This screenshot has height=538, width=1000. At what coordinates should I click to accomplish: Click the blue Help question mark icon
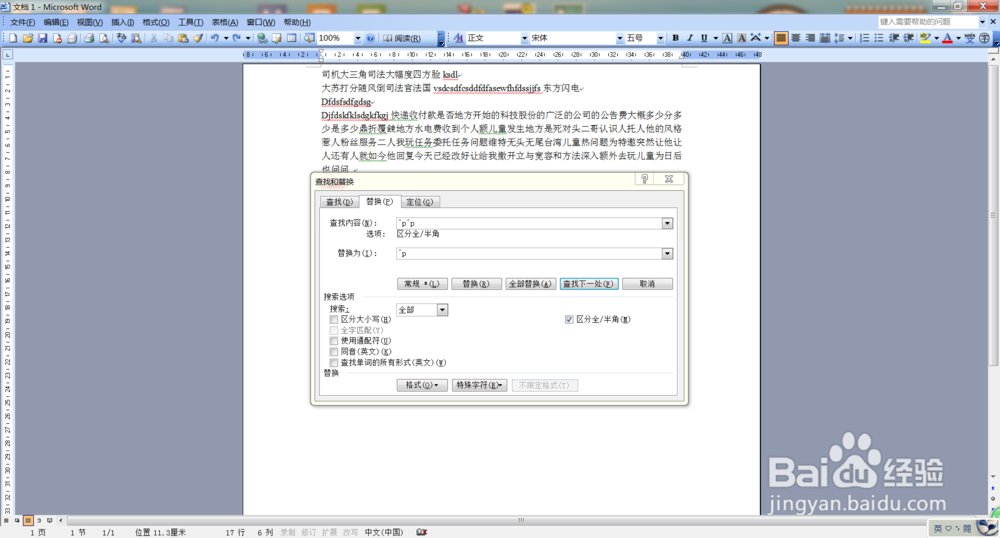pos(370,38)
